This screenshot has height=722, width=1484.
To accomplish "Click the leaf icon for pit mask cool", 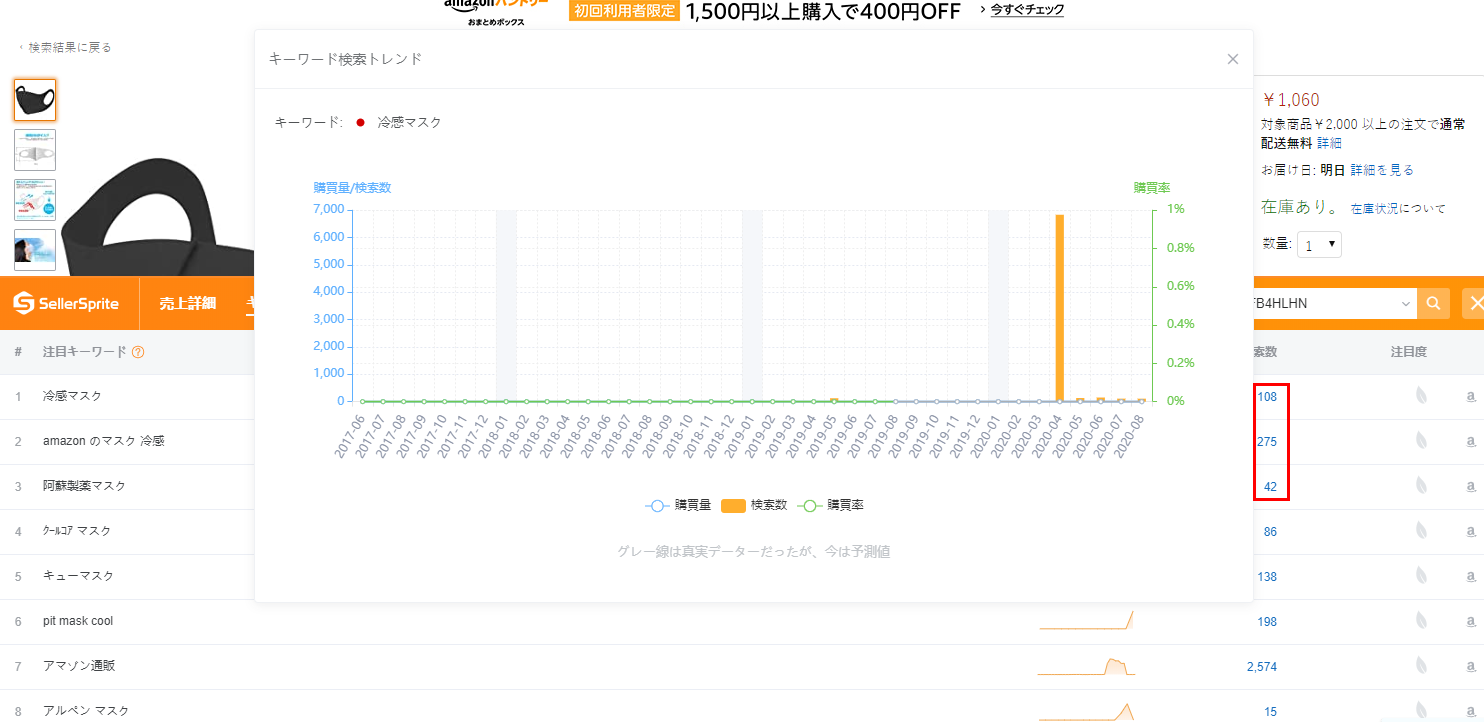I will click(1421, 621).
